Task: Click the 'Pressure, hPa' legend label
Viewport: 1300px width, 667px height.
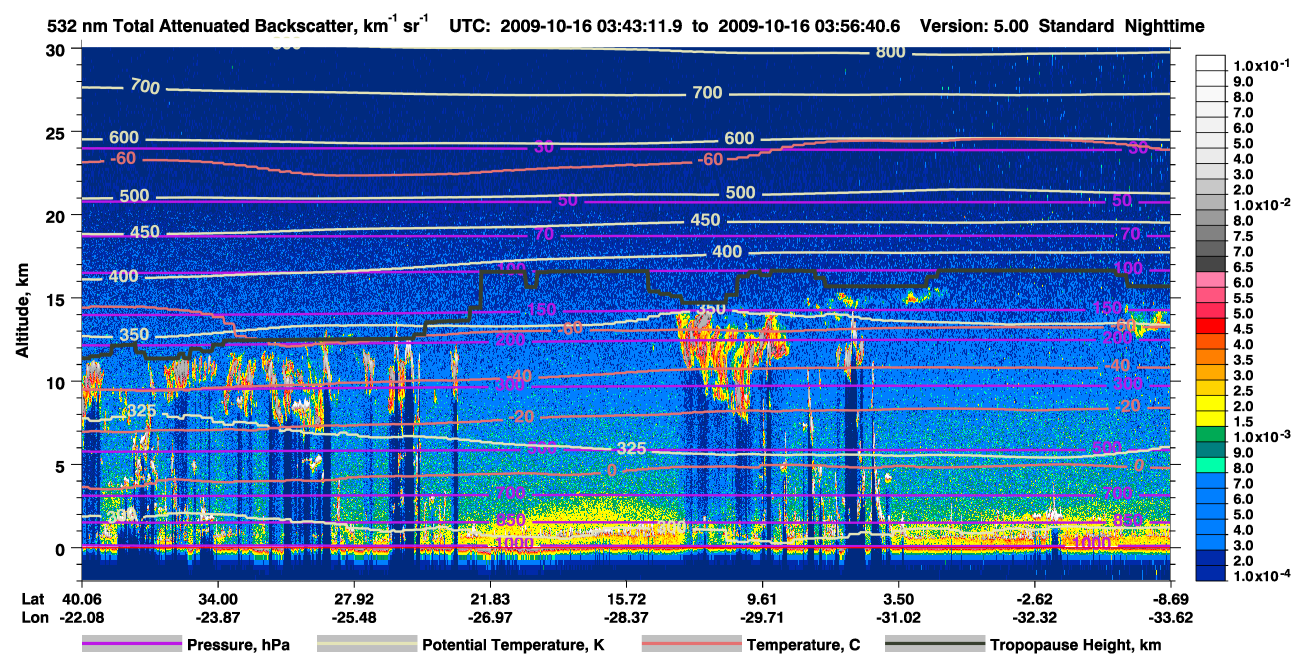Action: [237, 645]
